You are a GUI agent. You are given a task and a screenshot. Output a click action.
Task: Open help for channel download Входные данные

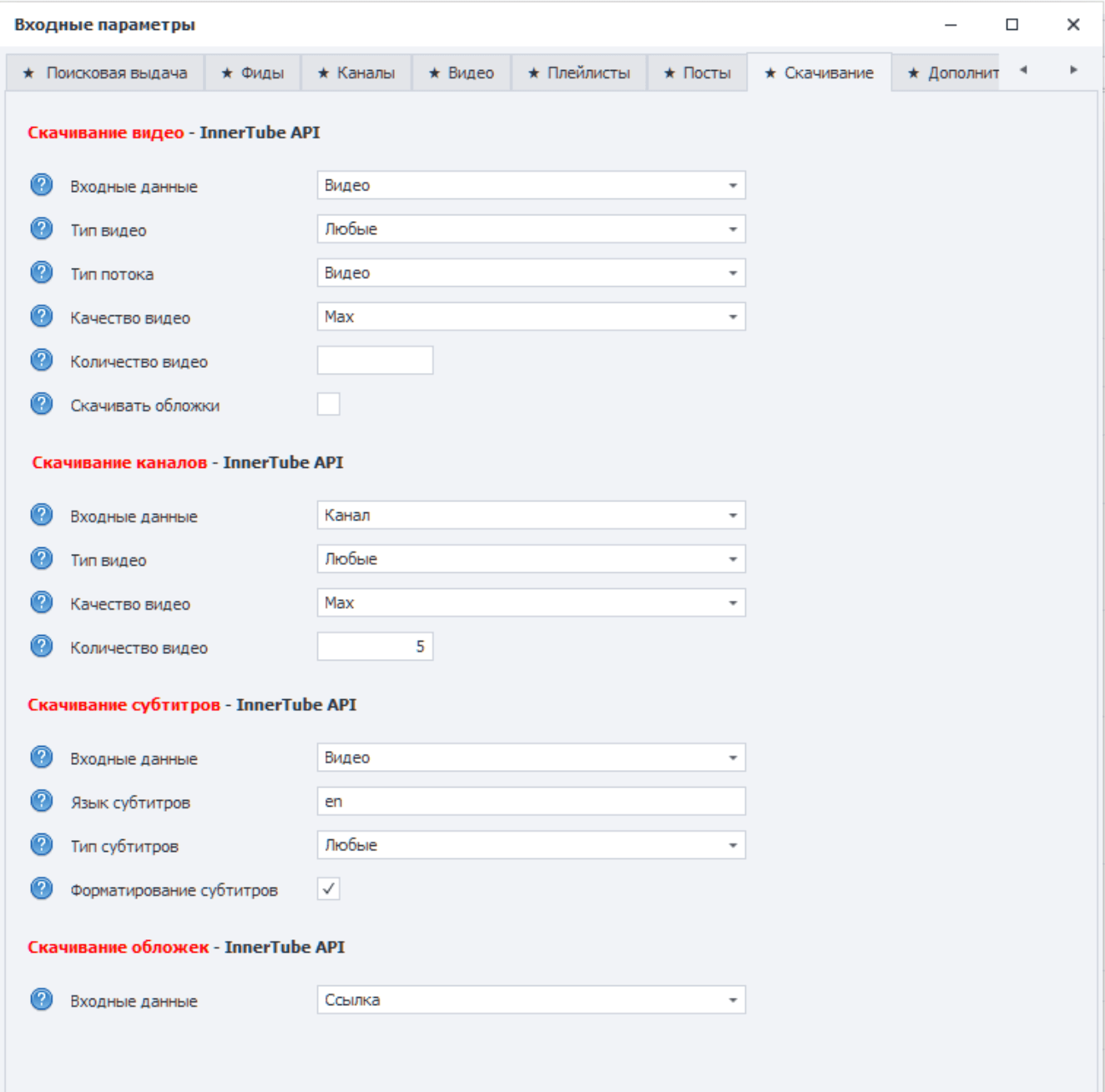tap(42, 515)
